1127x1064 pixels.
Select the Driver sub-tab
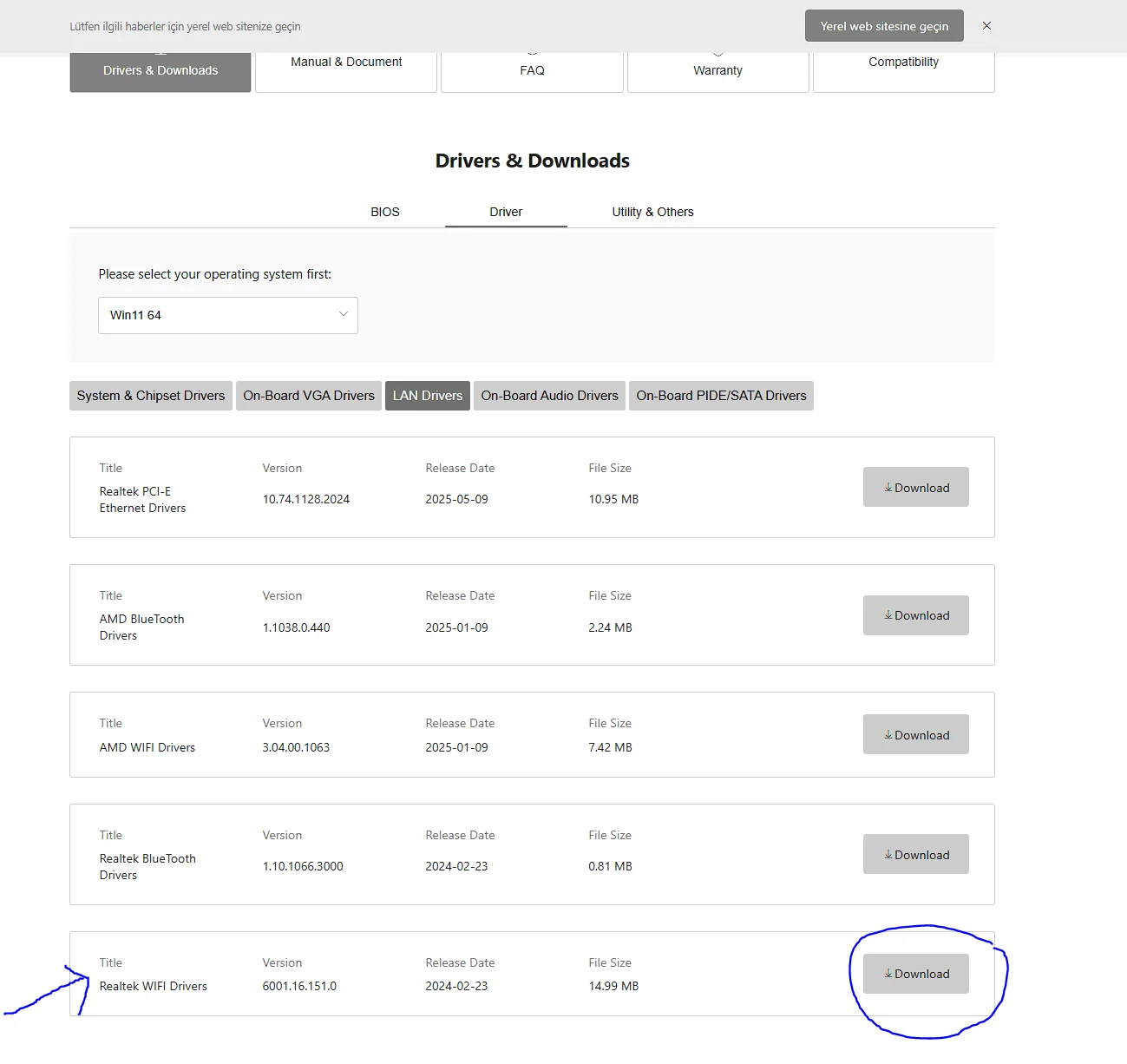[x=506, y=212]
